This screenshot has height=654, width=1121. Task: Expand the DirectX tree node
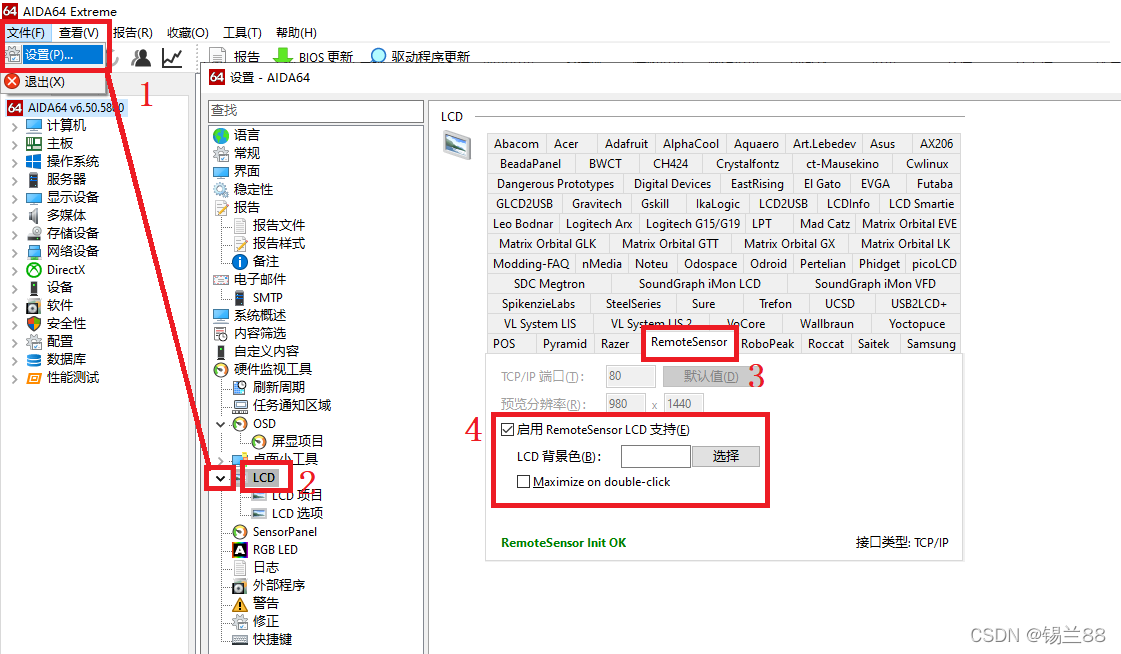(x=14, y=270)
